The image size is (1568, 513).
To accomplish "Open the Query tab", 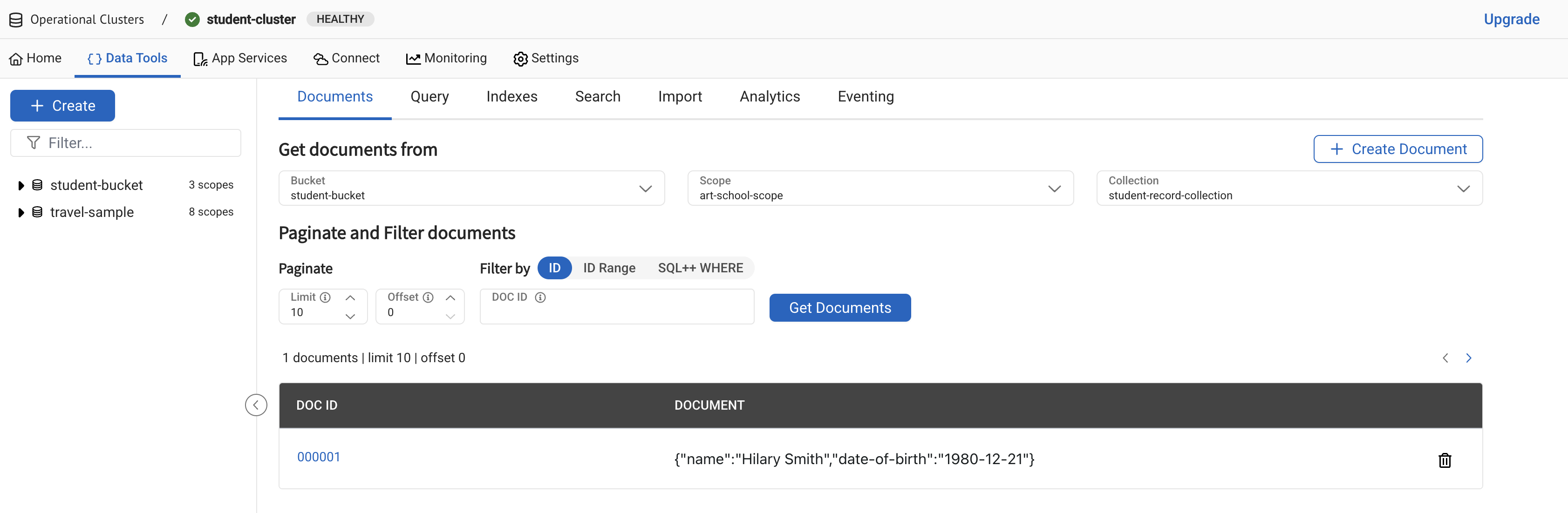I will tap(429, 97).
